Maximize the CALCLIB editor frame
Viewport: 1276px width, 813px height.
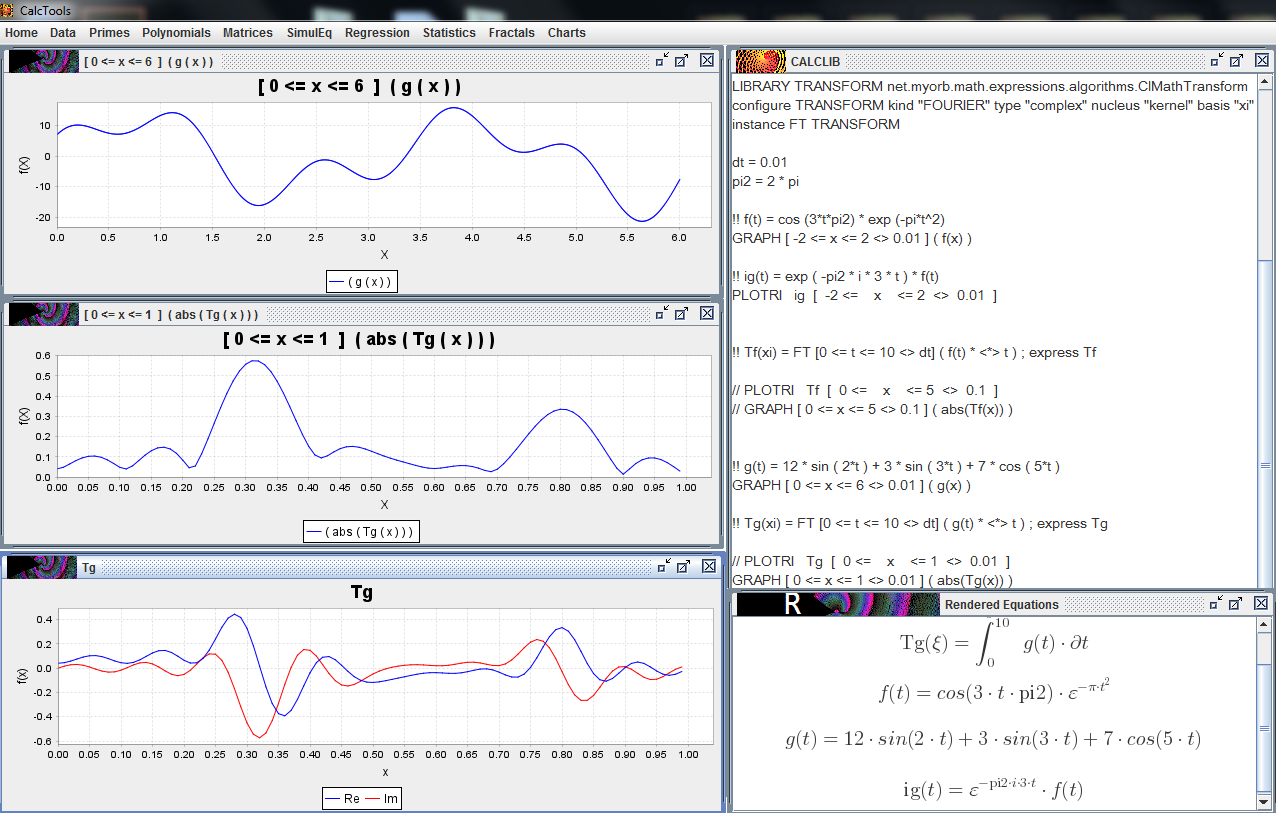(1237, 61)
